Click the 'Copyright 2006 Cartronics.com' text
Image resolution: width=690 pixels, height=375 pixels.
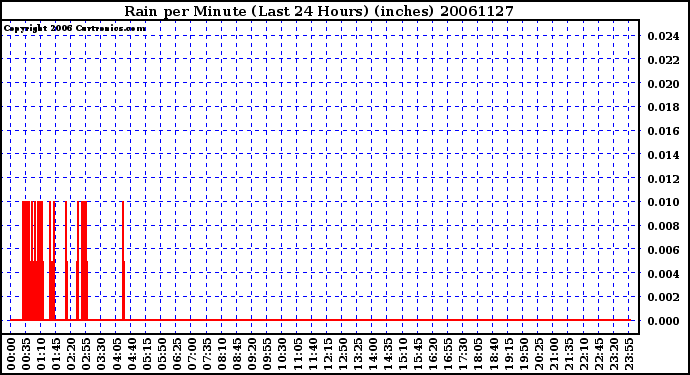pos(75,29)
